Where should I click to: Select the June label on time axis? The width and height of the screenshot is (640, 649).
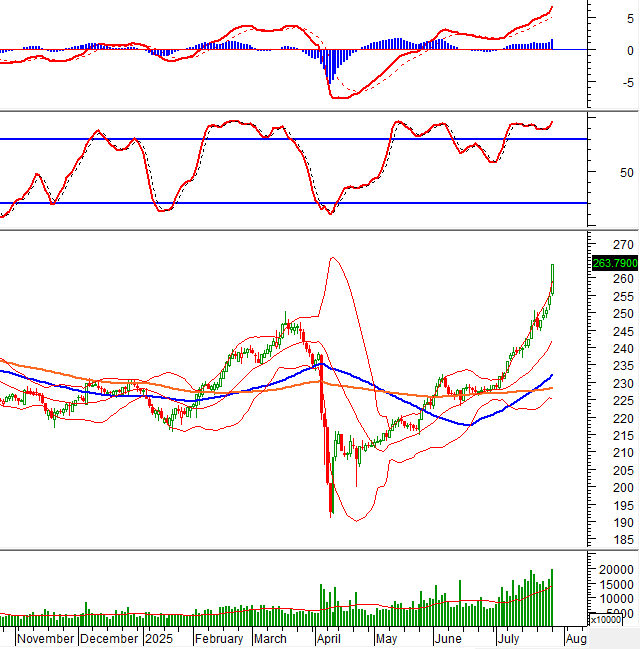pos(448,639)
